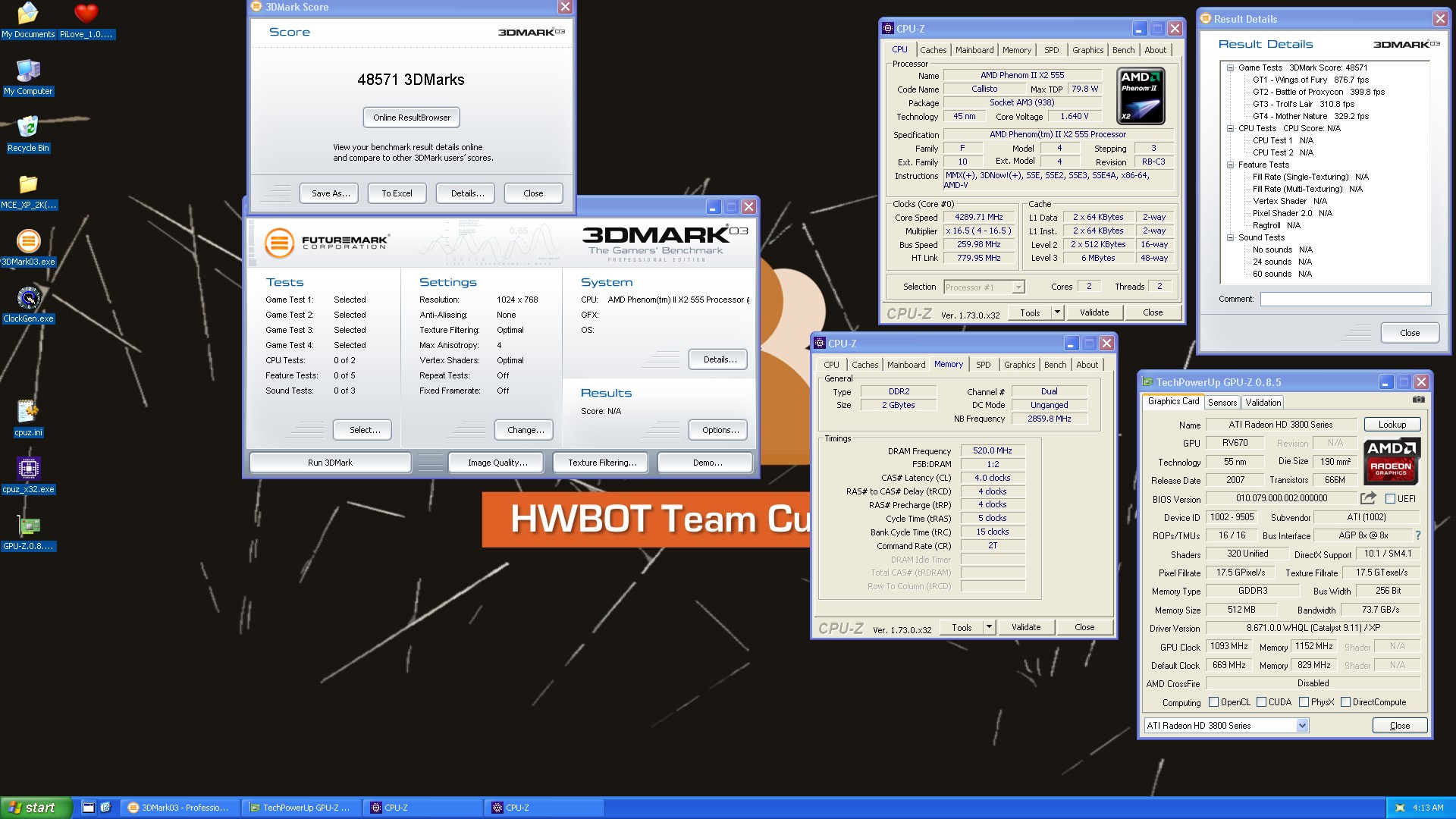The image size is (1456, 819).
Task: Collapse the Sound Tests tree node
Action: coord(1230,237)
